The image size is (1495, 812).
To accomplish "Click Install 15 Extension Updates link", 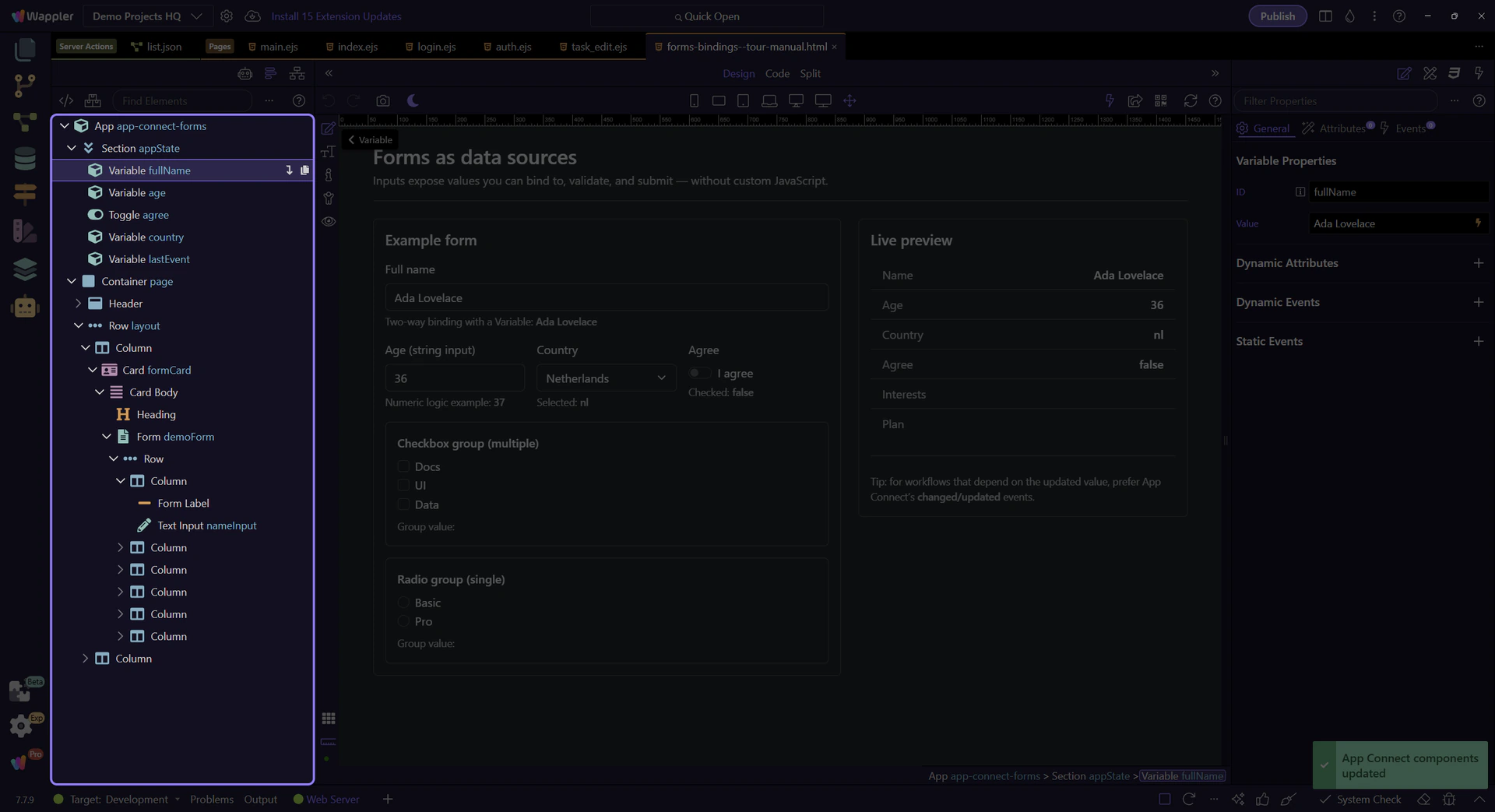I will click(x=336, y=16).
